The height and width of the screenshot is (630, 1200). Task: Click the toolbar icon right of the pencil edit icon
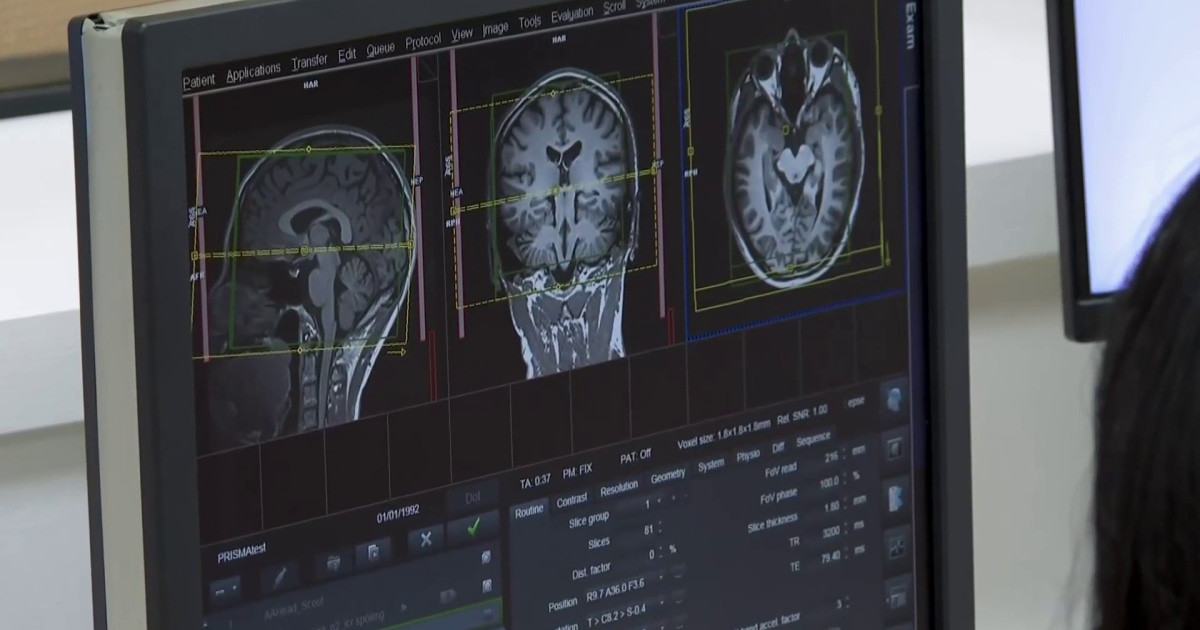click(333, 563)
